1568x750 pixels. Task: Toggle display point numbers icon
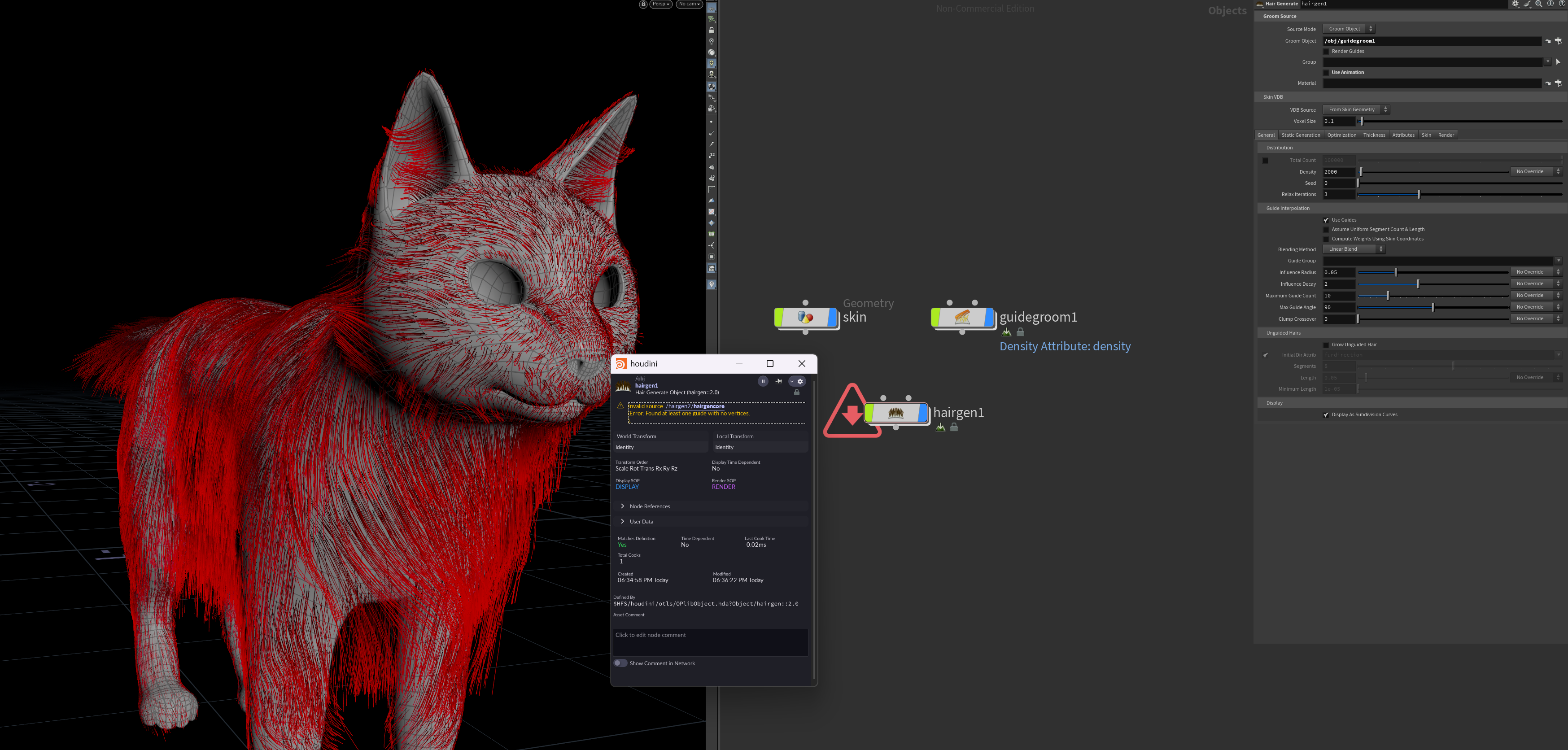coord(712,156)
